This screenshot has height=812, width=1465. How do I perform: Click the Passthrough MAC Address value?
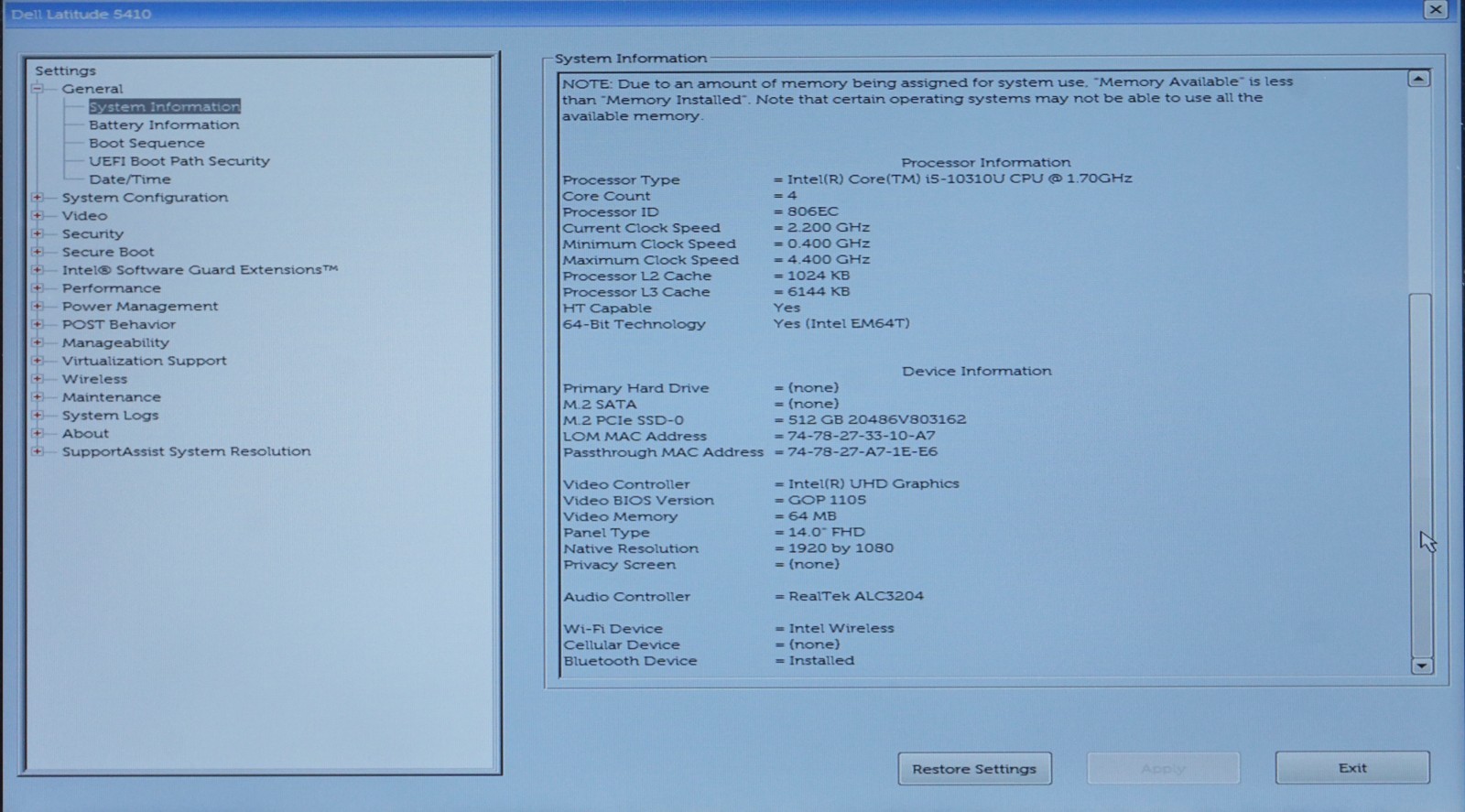(863, 452)
